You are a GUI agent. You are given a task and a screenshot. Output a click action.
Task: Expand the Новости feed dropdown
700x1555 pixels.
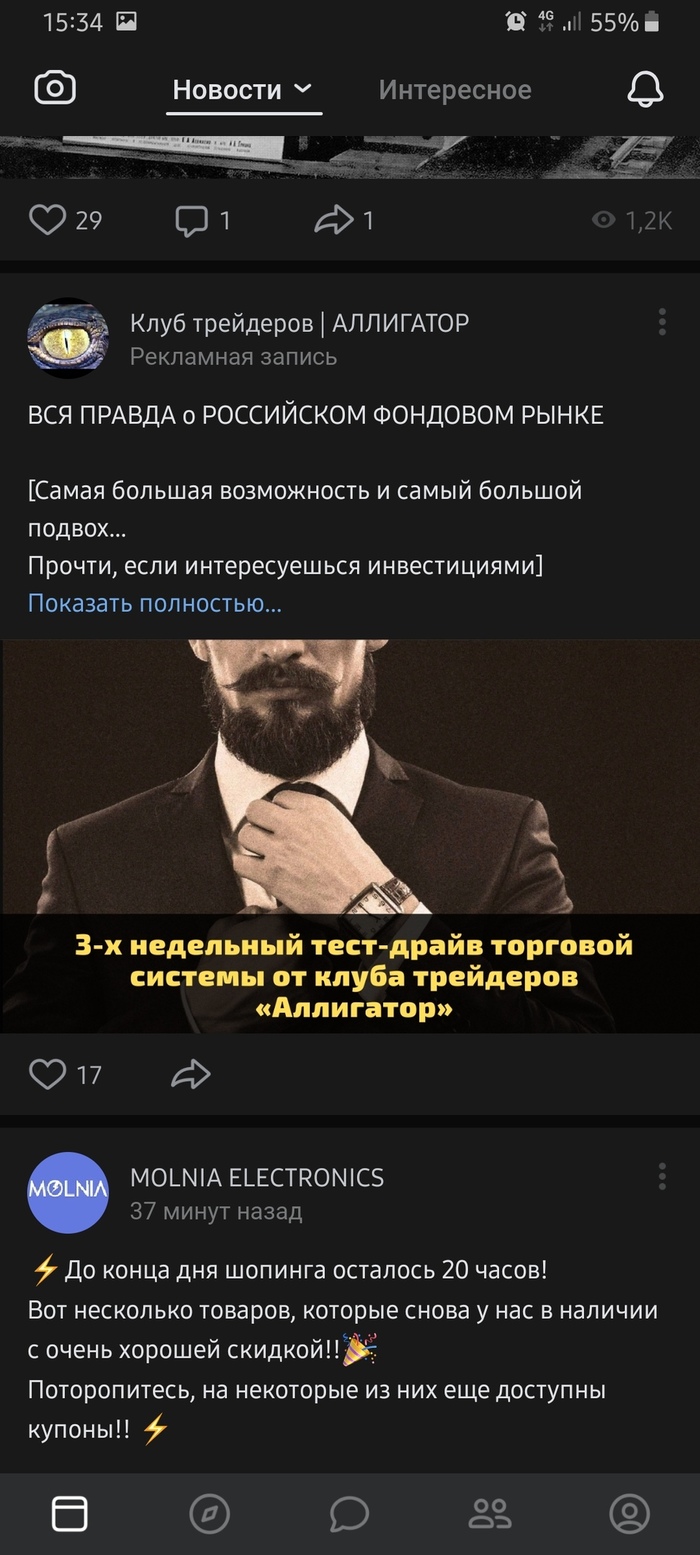point(243,90)
